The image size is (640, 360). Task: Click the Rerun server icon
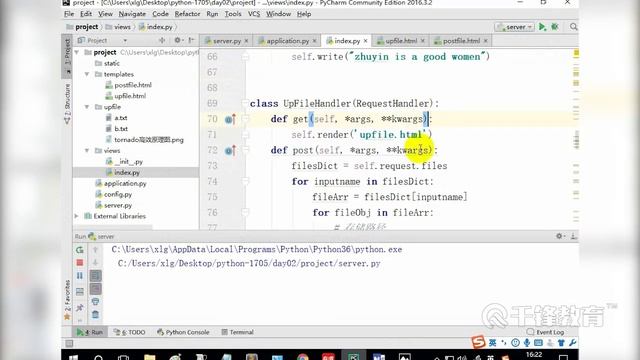click(x=80, y=249)
